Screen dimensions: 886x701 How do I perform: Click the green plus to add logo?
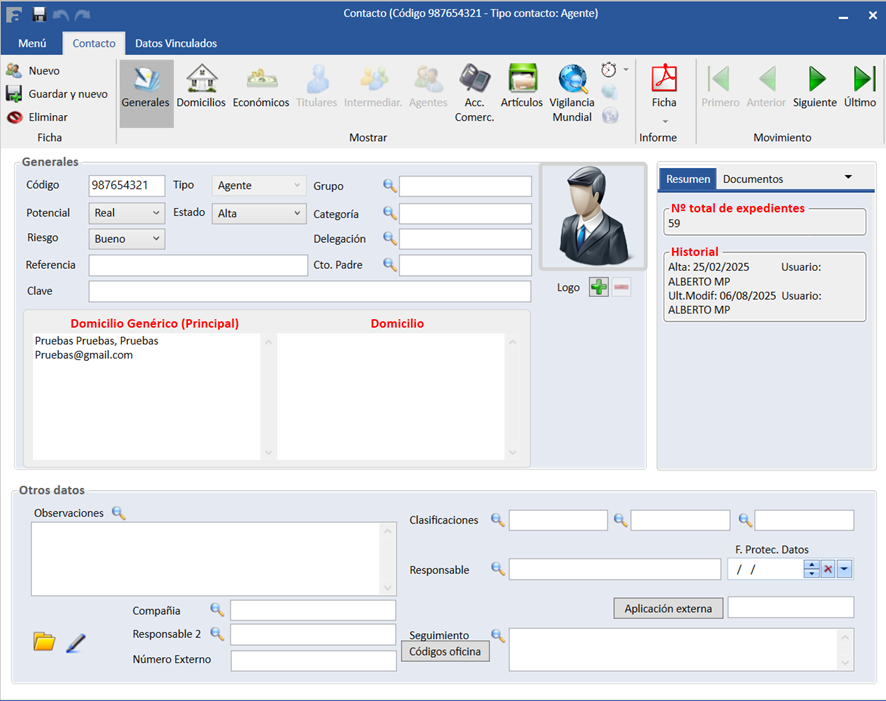[x=598, y=287]
